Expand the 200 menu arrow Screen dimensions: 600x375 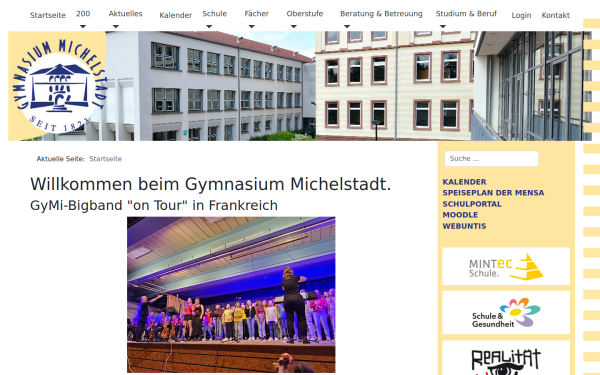pos(83,26)
